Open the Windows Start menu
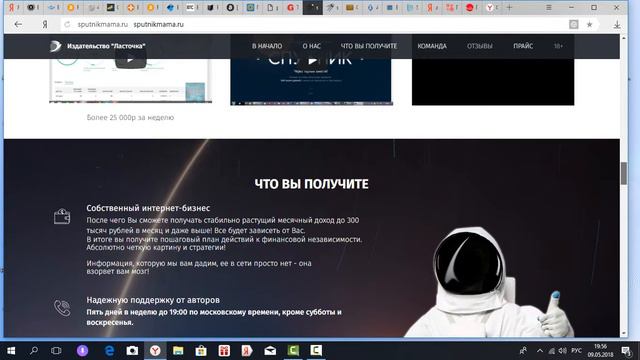 (11, 351)
